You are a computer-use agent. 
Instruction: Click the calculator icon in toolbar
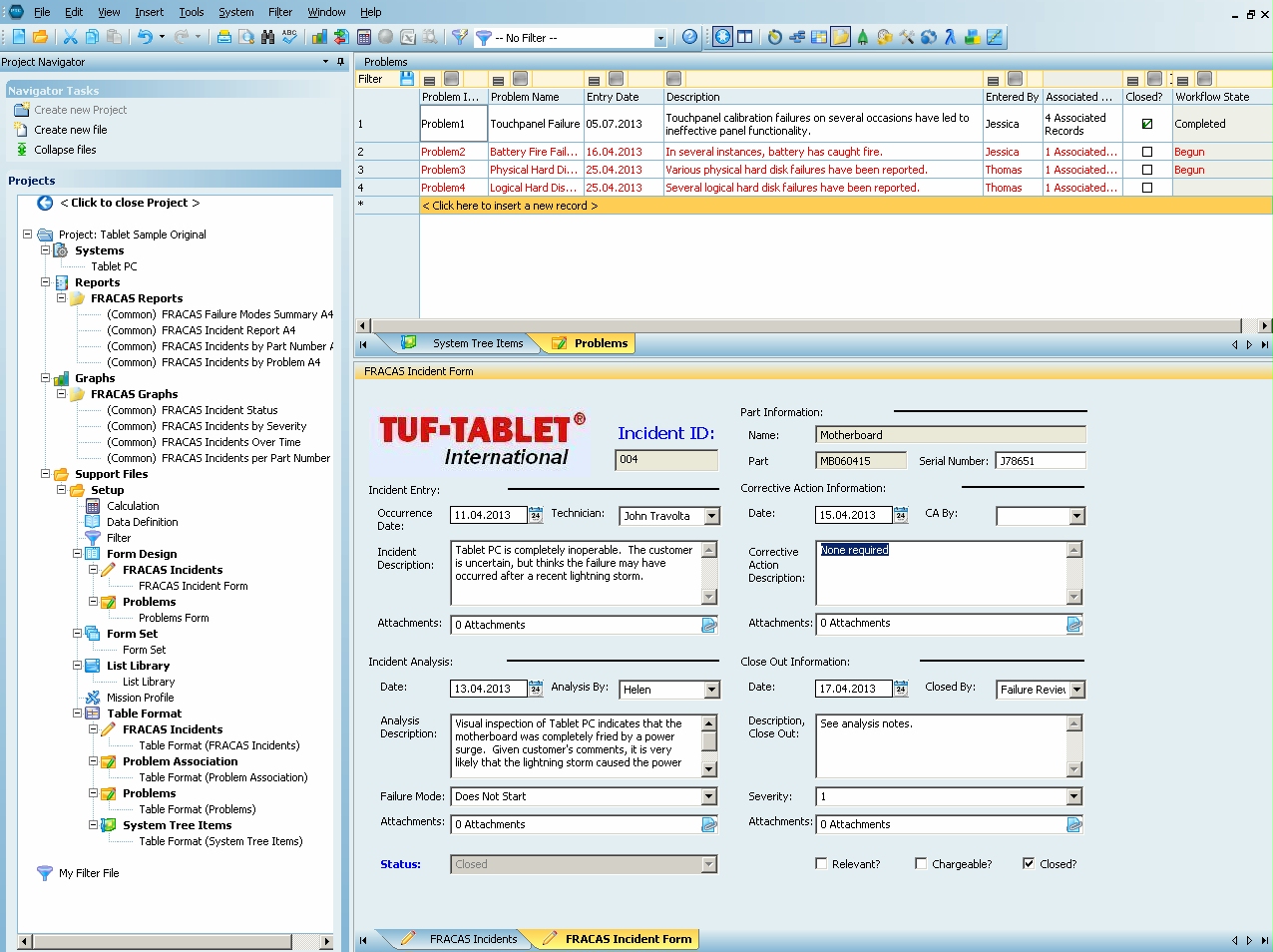(364, 37)
